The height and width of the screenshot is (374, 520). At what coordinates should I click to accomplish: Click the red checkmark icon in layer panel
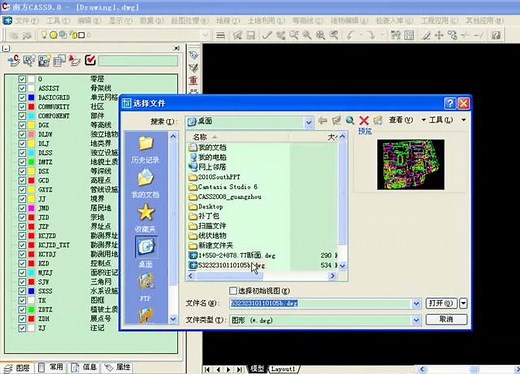[x=90, y=60]
